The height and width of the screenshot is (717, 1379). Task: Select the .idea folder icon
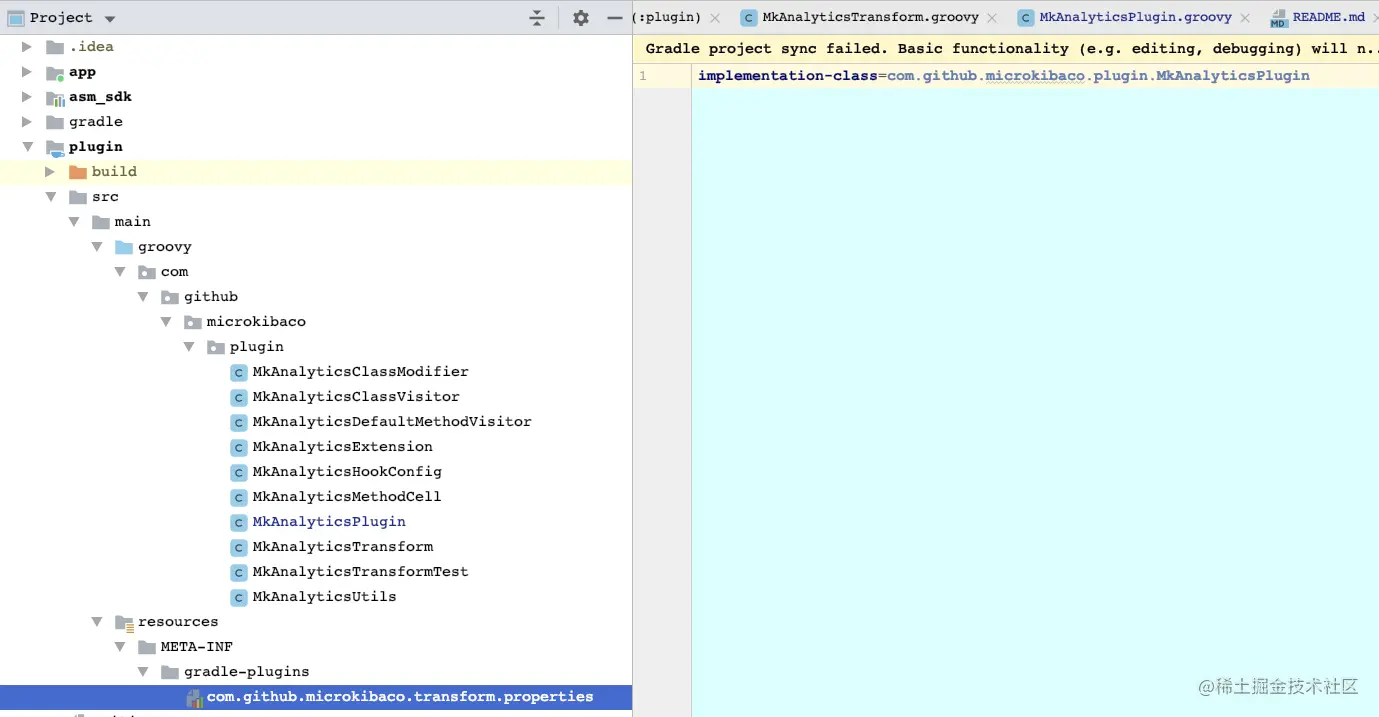click(x=55, y=47)
